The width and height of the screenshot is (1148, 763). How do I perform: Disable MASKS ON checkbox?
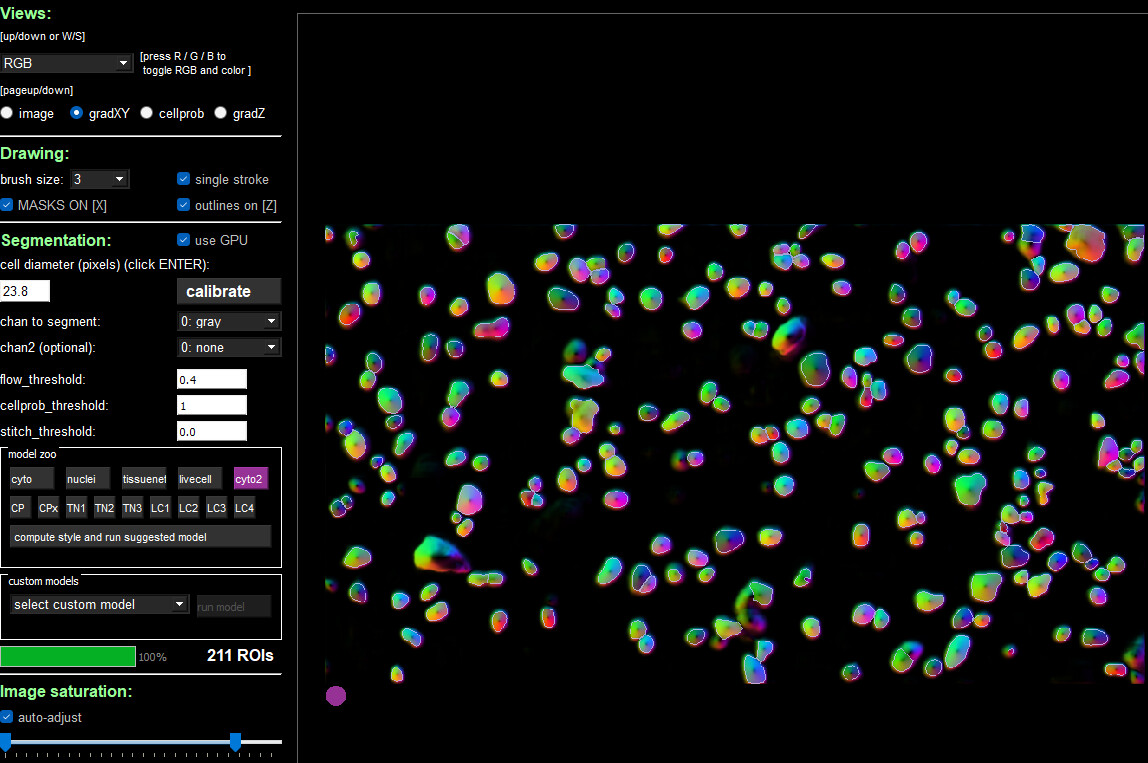7,205
